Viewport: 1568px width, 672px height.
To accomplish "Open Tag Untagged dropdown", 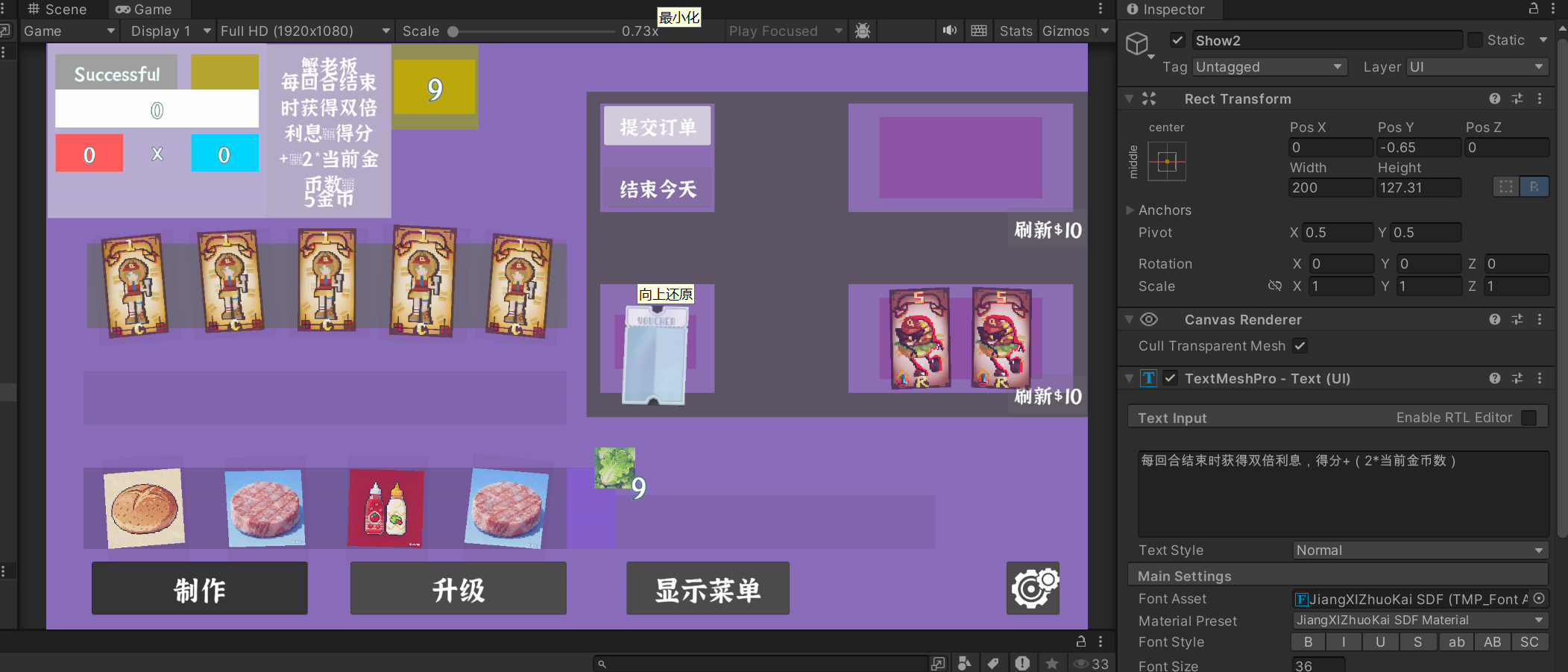I will click(1270, 67).
